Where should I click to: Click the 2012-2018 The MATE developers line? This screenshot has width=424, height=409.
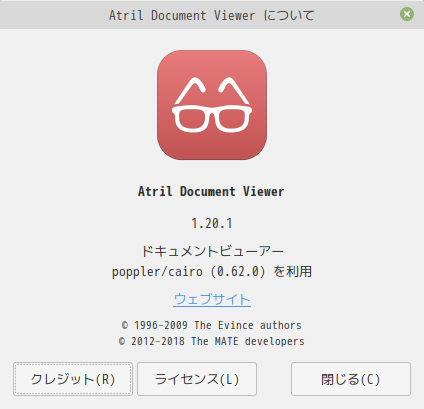pyautogui.click(x=212, y=341)
